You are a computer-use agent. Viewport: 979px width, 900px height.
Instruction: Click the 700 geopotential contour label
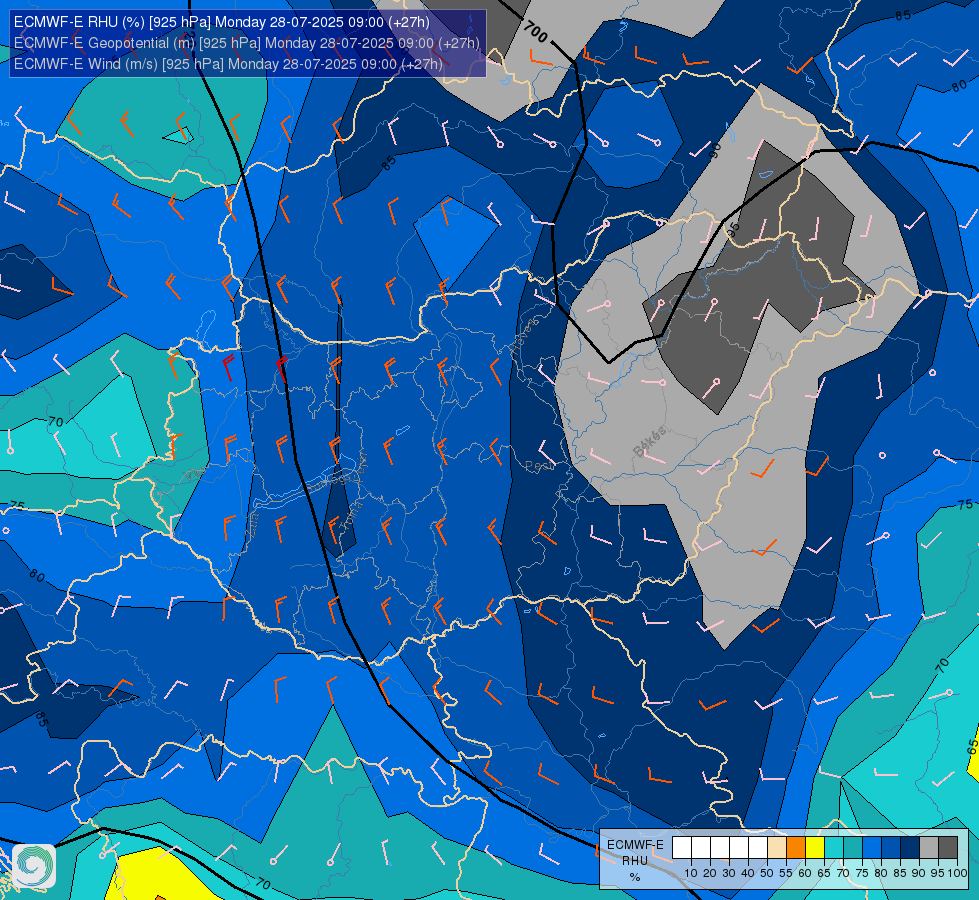(536, 31)
